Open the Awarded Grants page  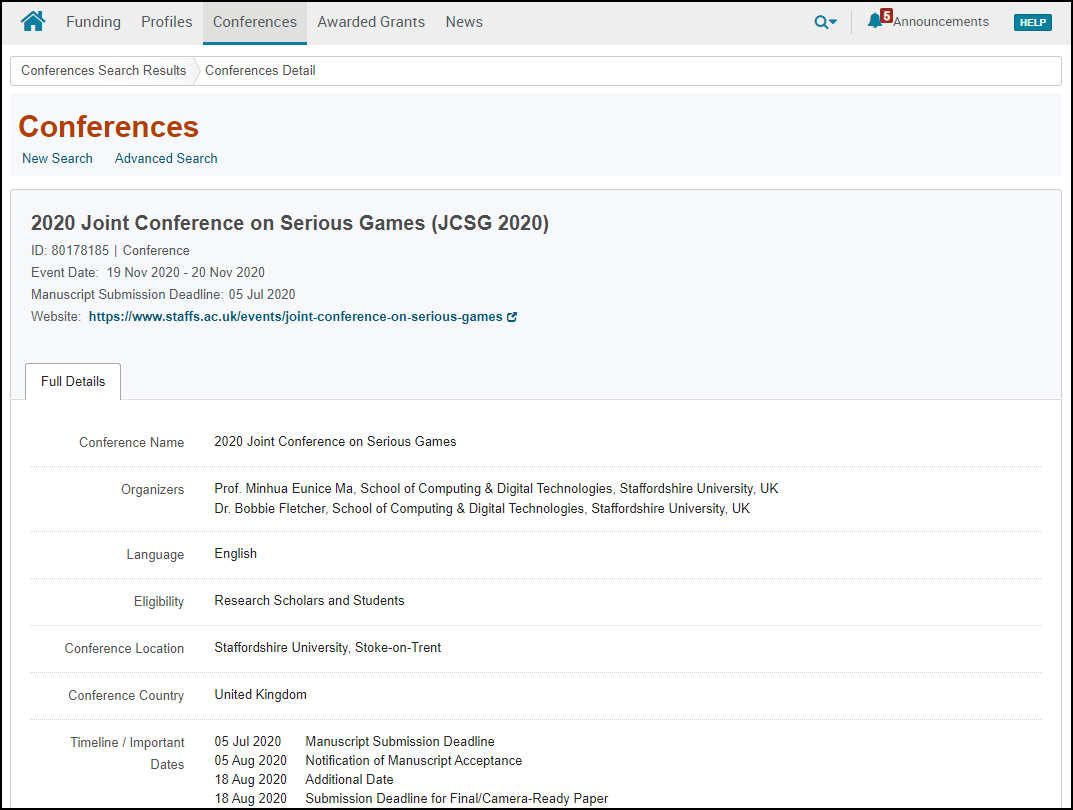coord(371,22)
